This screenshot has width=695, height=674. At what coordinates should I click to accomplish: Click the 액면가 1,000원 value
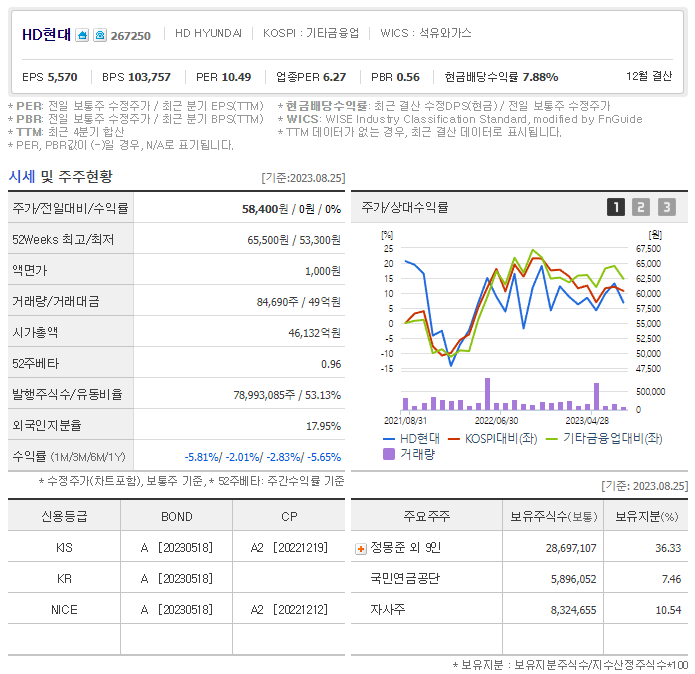323,271
